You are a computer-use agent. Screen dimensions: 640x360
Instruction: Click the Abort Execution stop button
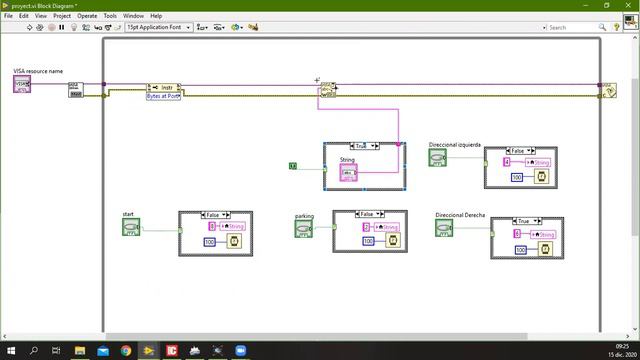click(x=51, y=27)
